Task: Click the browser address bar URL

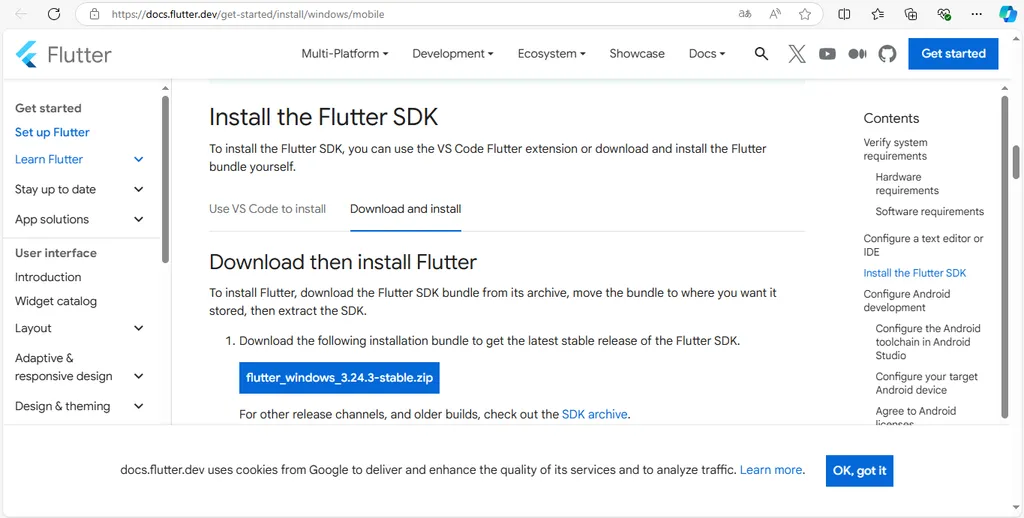Action: [248, 14]
